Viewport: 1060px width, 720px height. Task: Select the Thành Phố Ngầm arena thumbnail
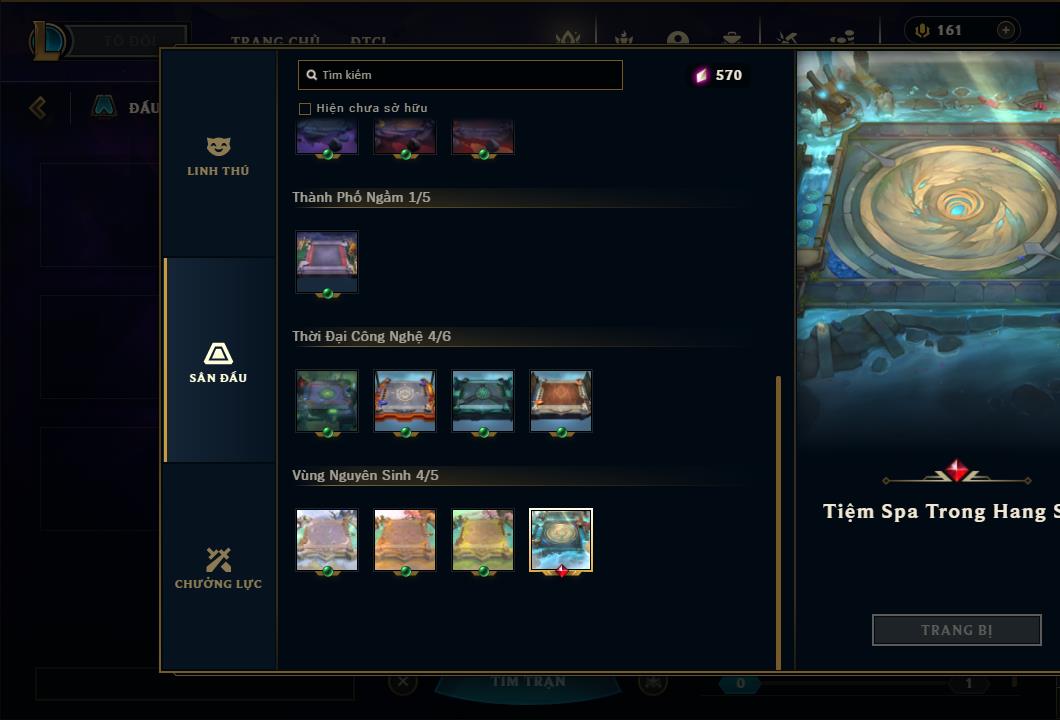point(327,262)
